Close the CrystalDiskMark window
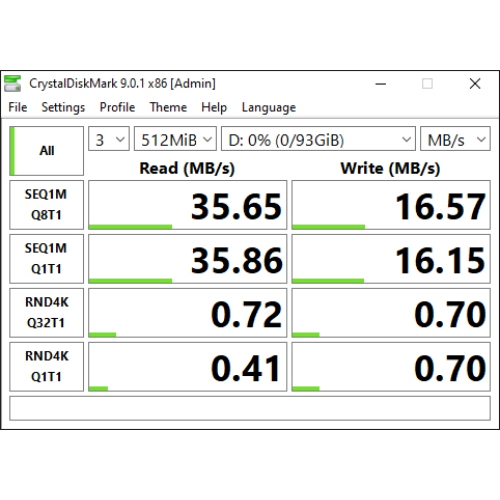This screenshot has width=500, height=500. pyautogui.click(x=475, y=84)
